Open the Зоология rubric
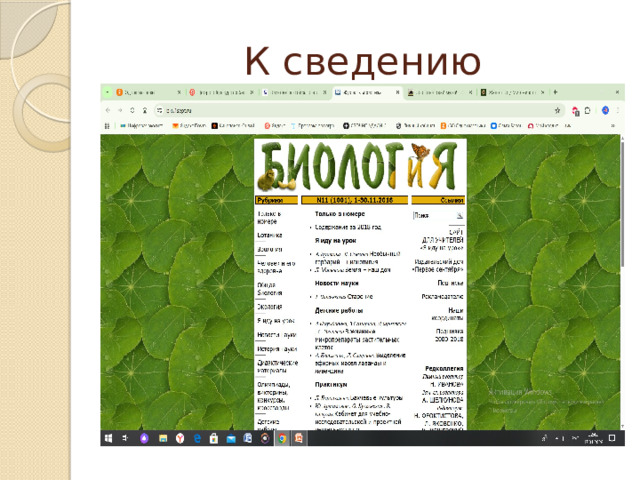640x480 pixels. [x=270, y=249]
